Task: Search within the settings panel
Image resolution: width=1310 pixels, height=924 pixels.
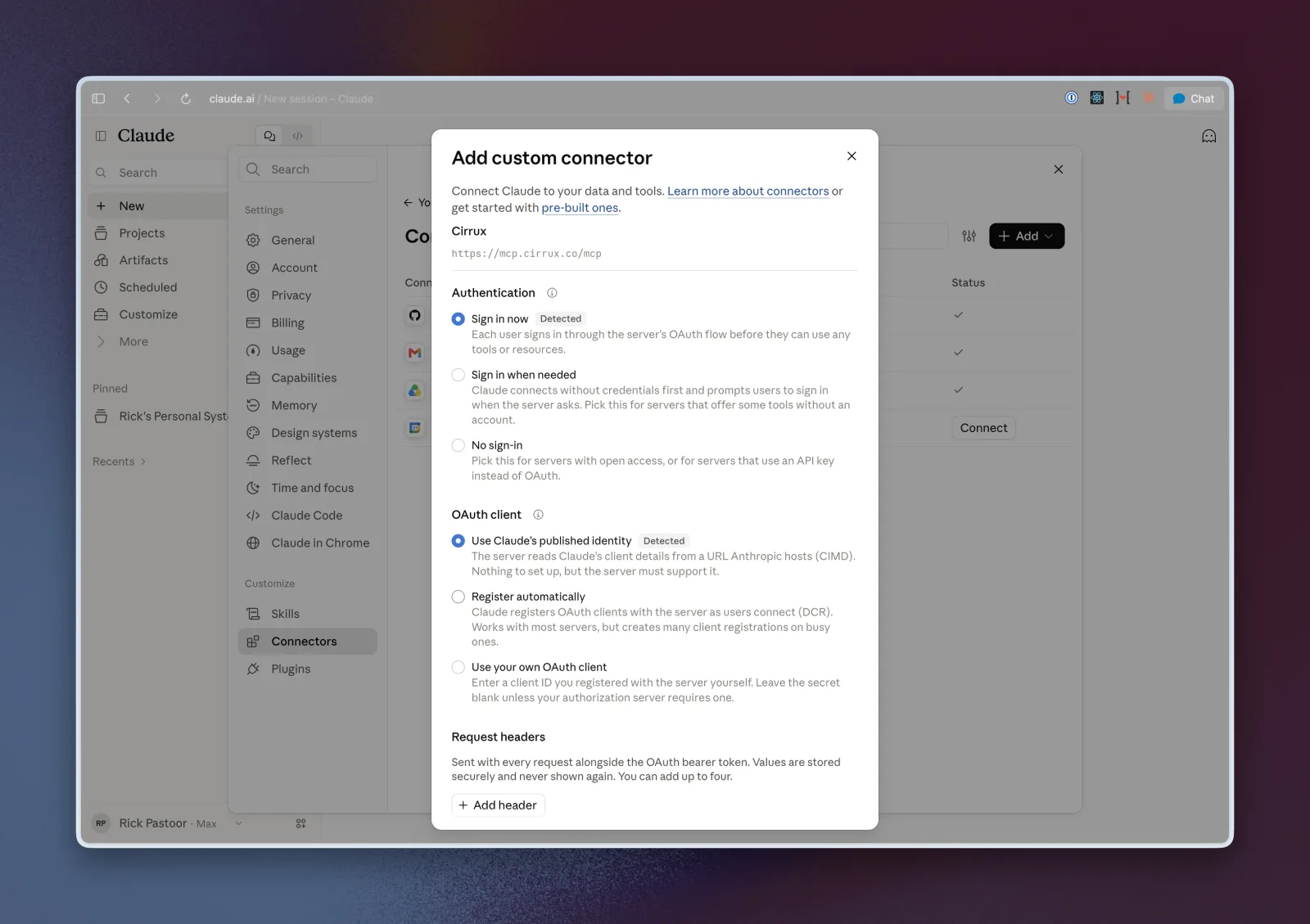Action: [308, 169]
